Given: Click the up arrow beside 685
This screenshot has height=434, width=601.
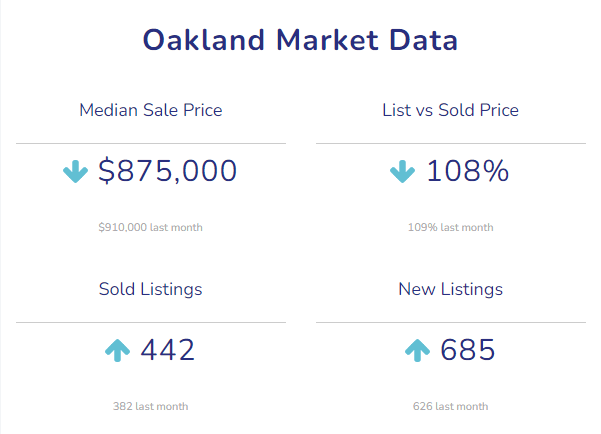Looking at the screenshot, I should coord(417,350).
